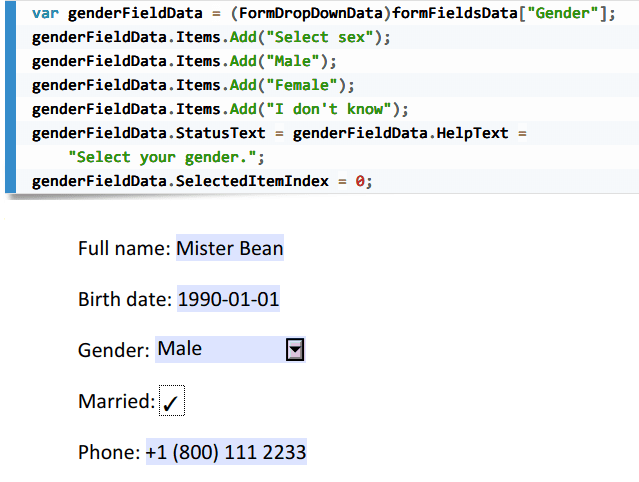Click the "Select sex" string in code

320,37
